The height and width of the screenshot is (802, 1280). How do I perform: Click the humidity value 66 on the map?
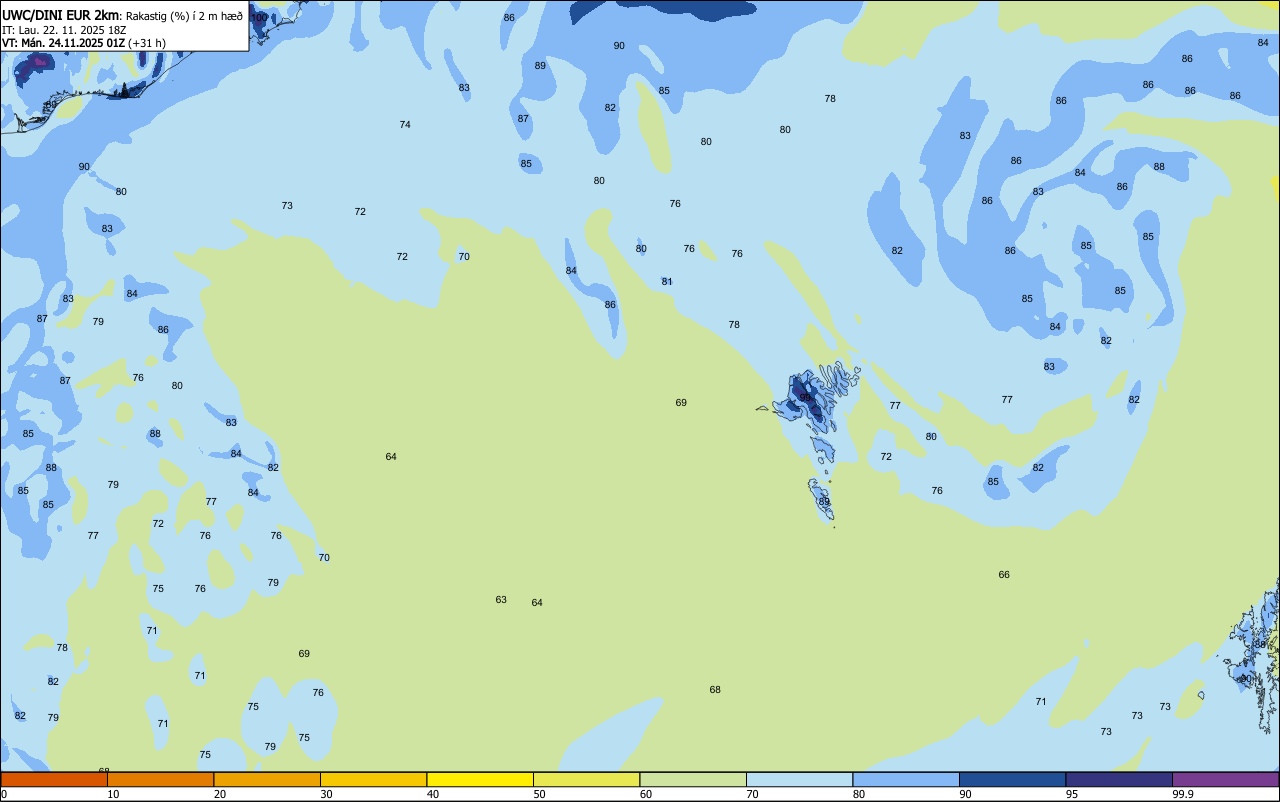tap(1004, 575)
